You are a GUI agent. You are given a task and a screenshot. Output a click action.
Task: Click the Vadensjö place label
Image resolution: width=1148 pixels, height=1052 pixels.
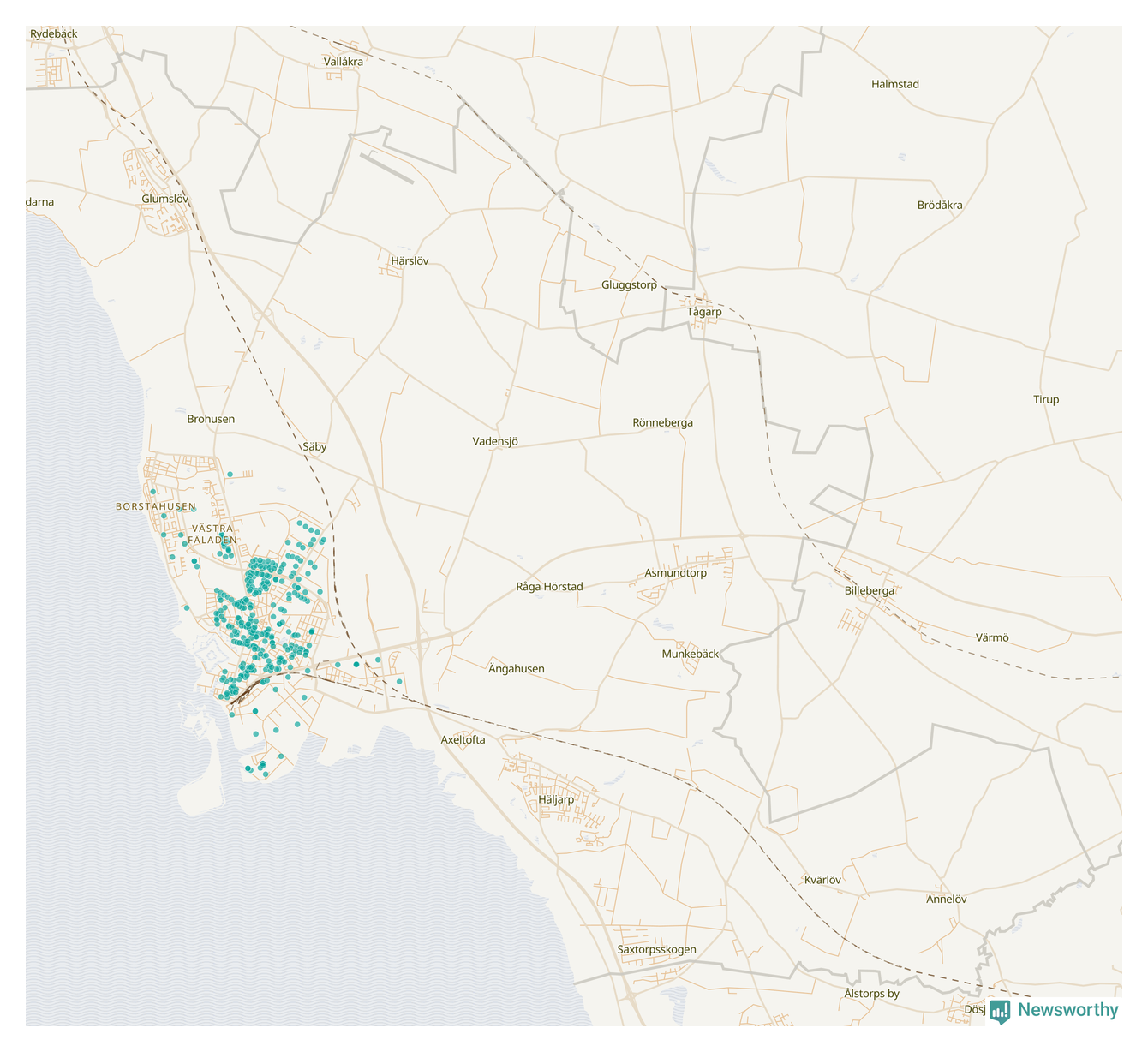(x=495, y=441)
